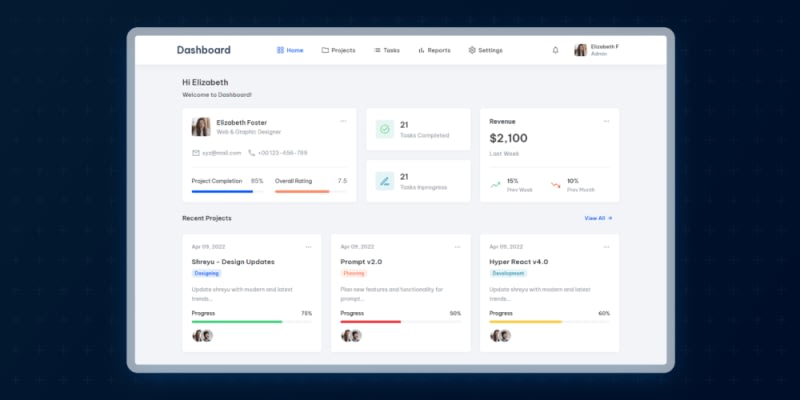Click the phone icon beside the number
This screenshot has height=400, width=800.
coord(252,153)
